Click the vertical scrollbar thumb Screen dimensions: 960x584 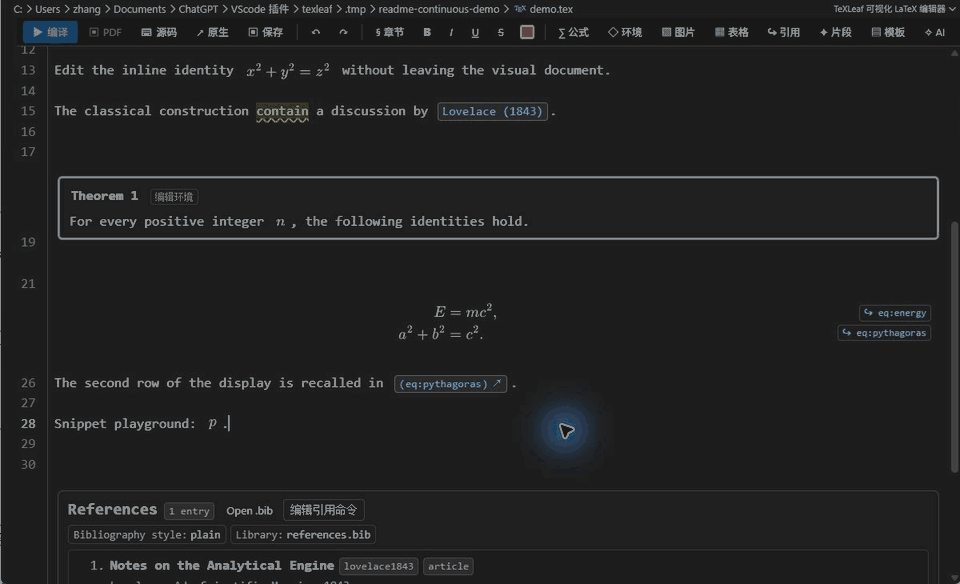[x=954, y=347]
